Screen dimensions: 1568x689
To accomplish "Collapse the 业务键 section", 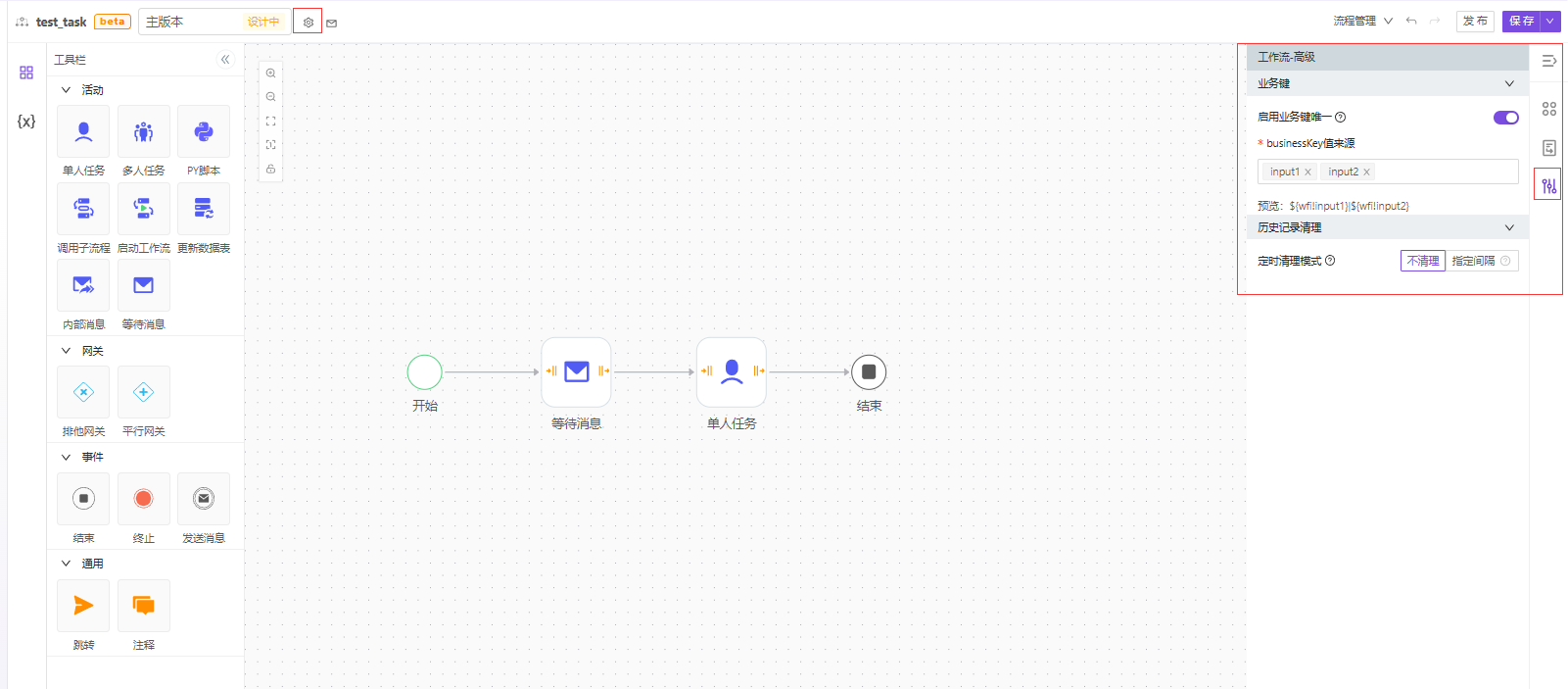I will [1509, 84].
